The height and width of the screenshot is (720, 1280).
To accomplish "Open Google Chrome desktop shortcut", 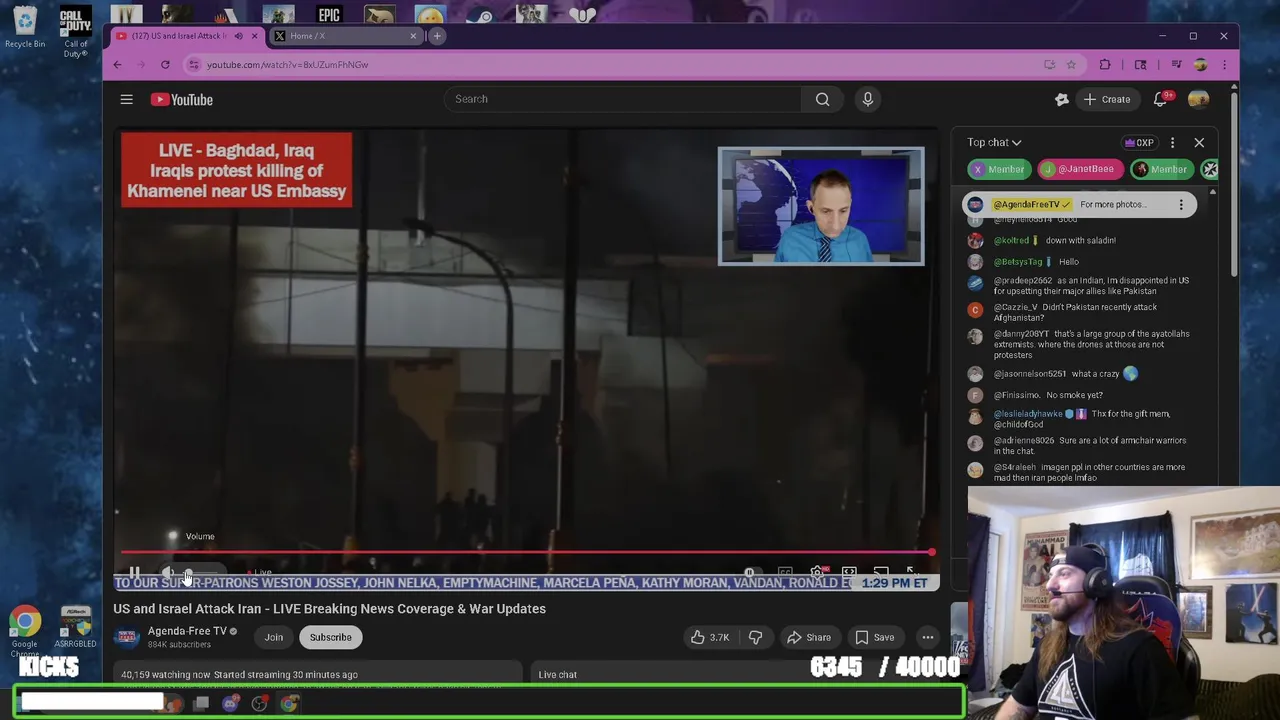I will (25, 630).
